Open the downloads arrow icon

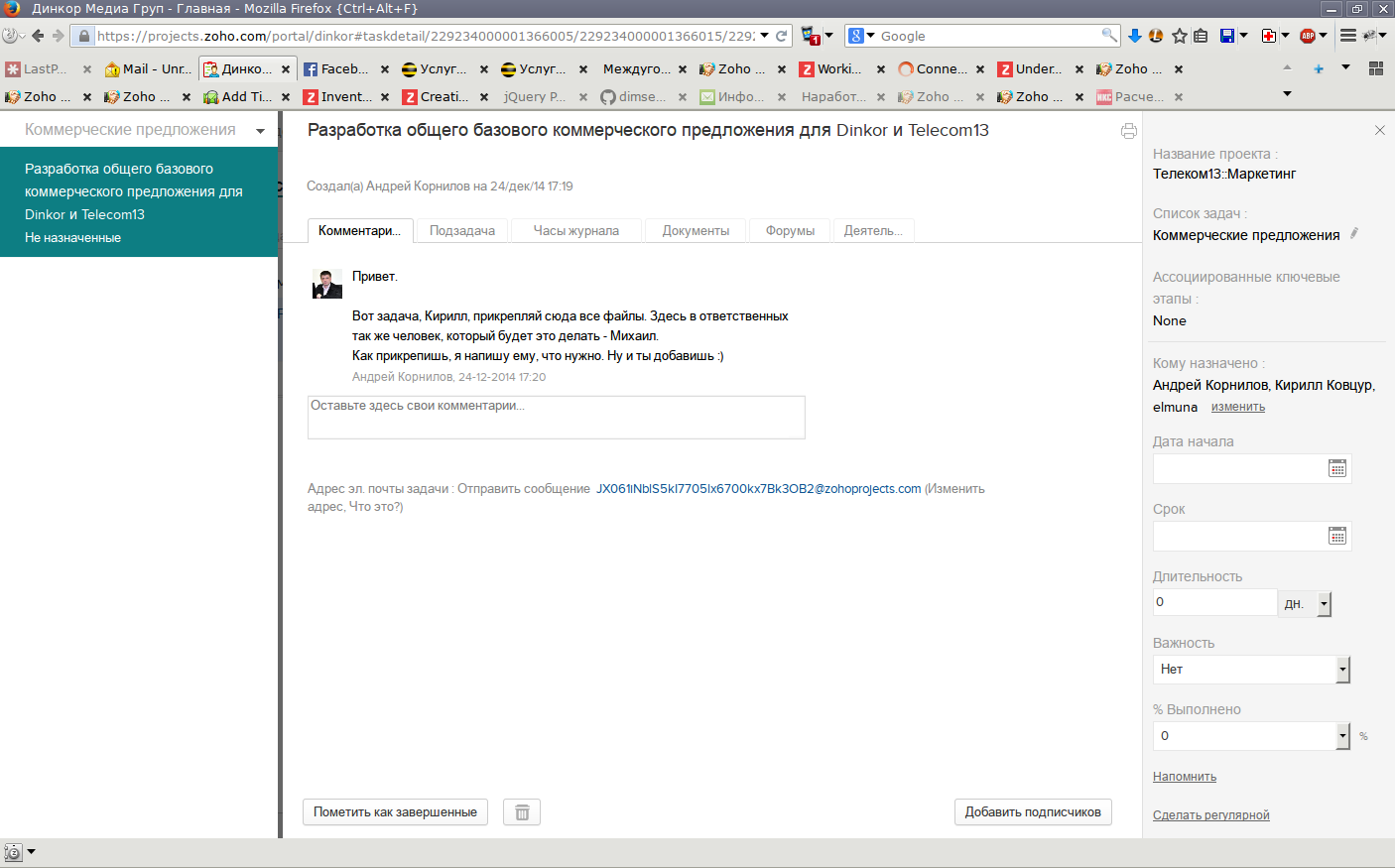click(x=1135, y=36)
